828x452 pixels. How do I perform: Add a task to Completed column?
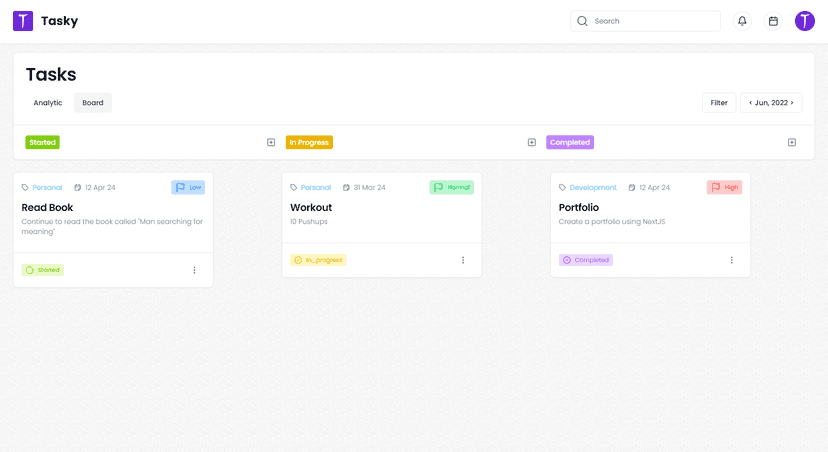(792, 142)
